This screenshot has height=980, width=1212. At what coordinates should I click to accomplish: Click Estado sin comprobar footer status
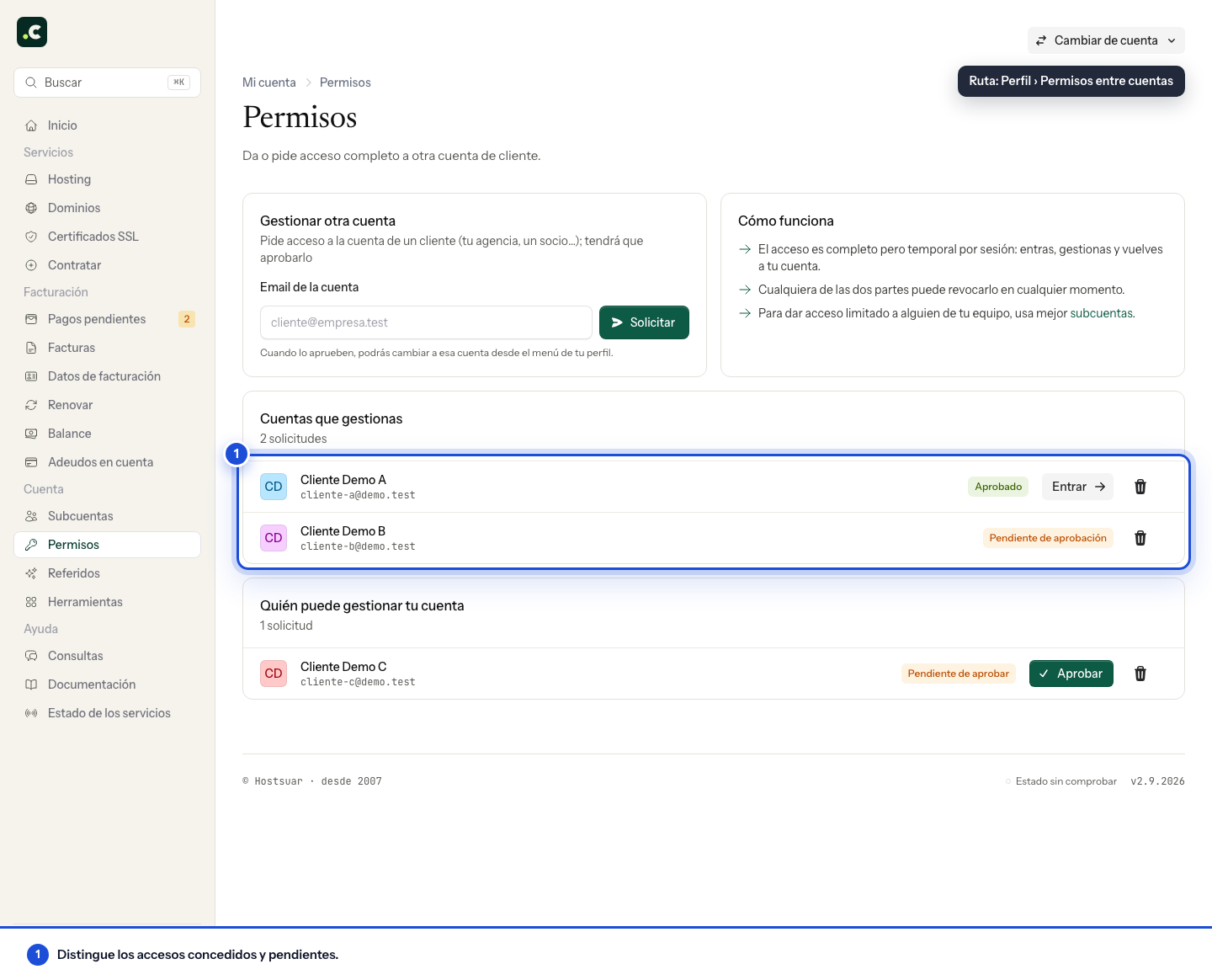1061,781
